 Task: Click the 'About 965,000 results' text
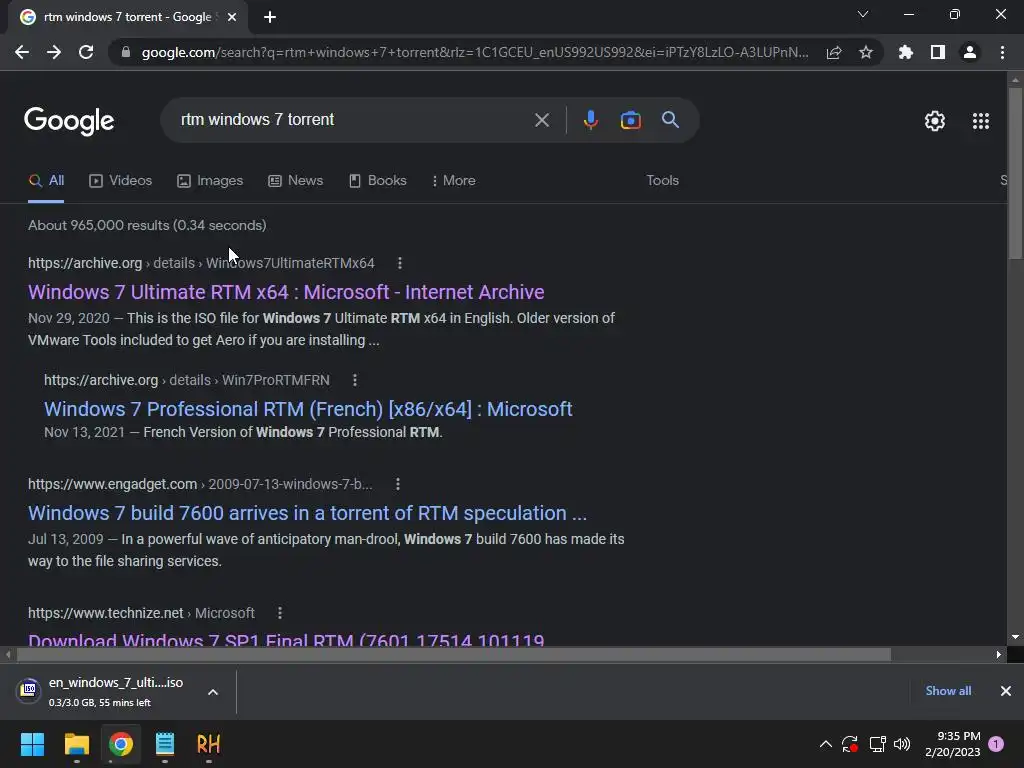click(x=147, y=225)
